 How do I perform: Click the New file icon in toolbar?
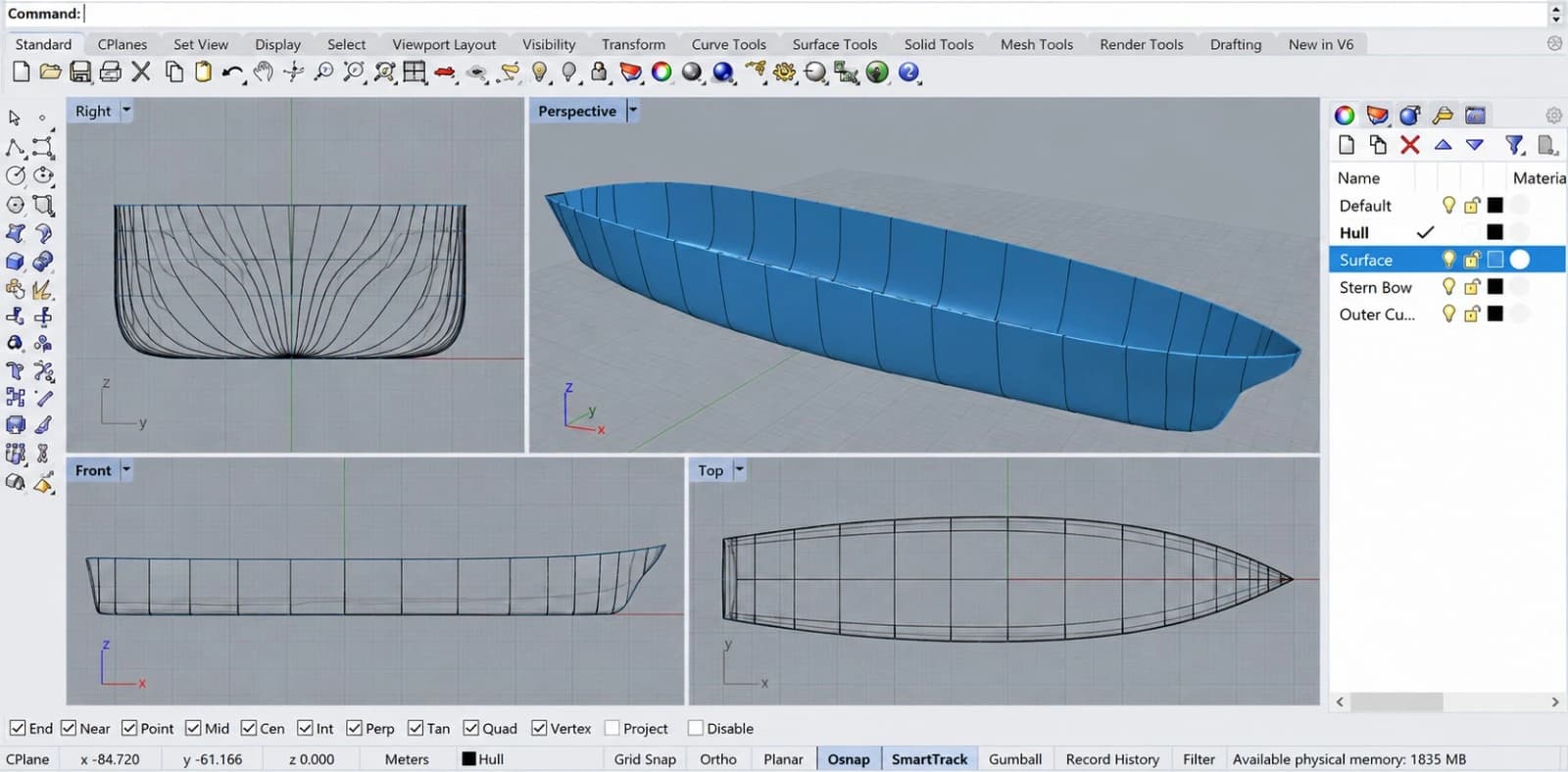pos(21,72)
